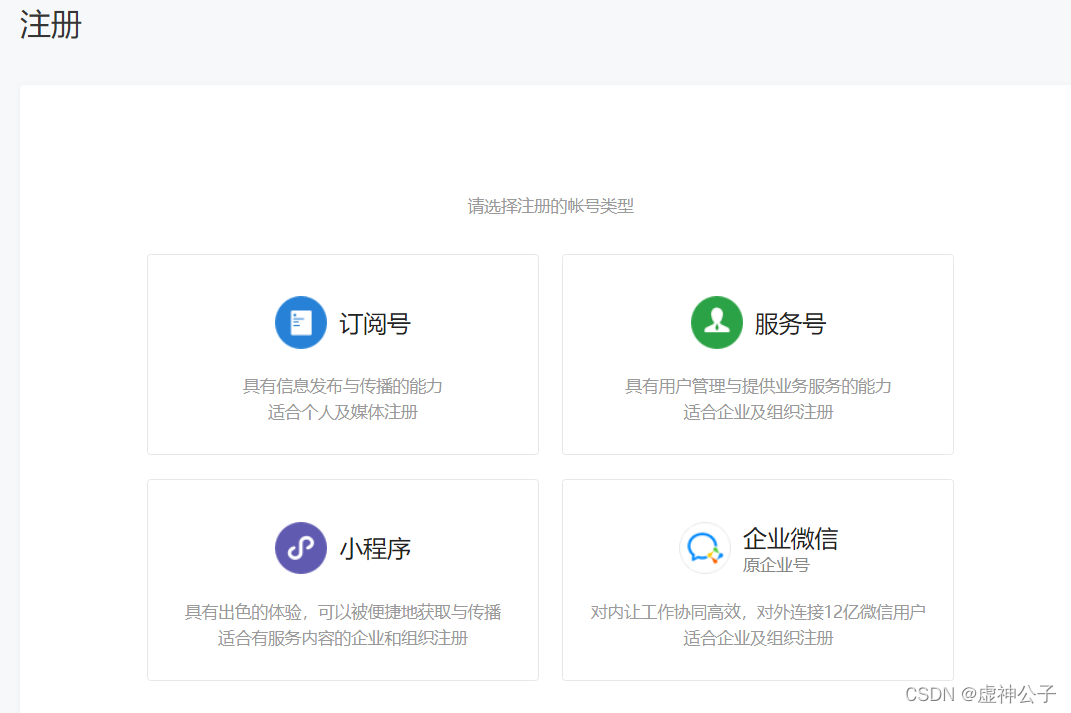Click 适合企业及组织注册 under 企业微信
The image size is (1071, 713).
coord(758,638)
